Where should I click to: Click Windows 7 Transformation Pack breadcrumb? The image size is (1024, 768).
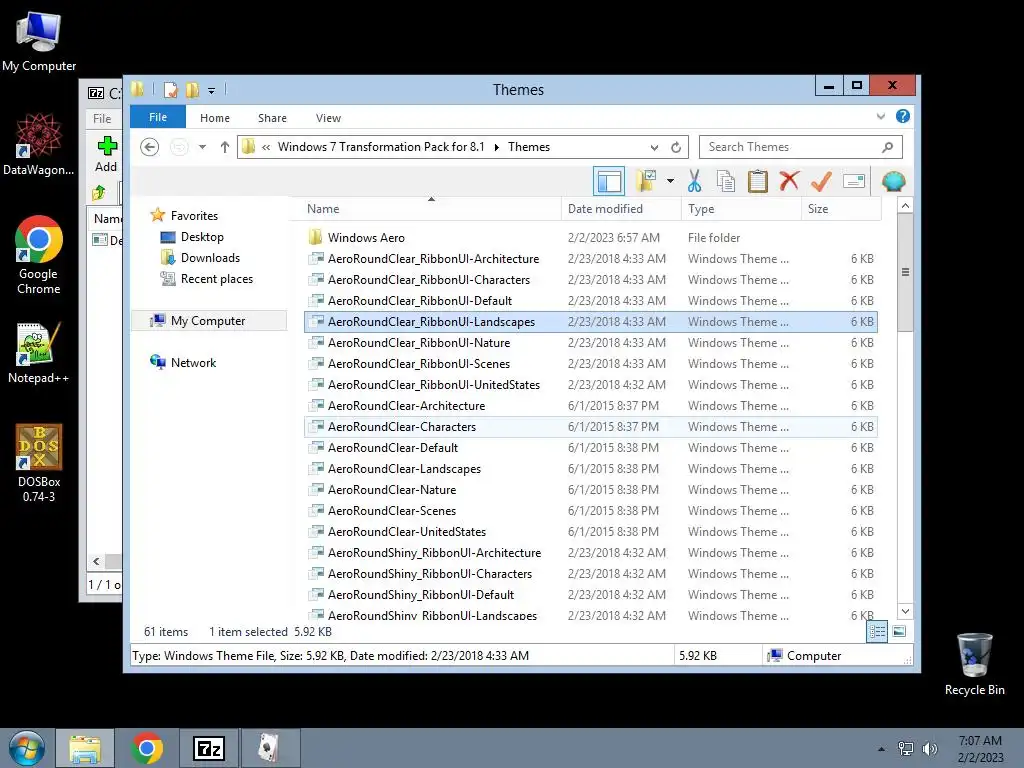[x=381, y=147]
